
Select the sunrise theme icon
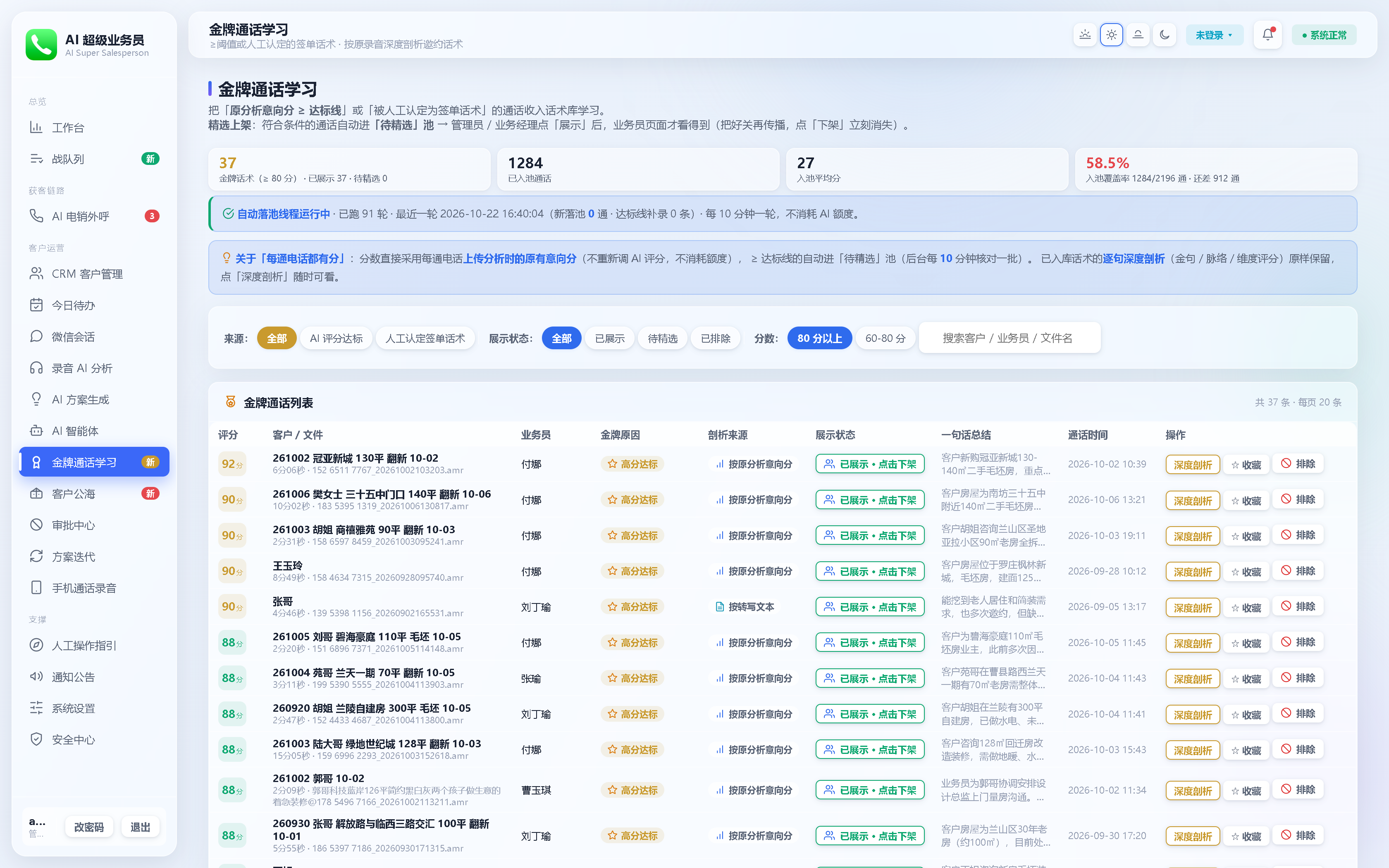[1085, 35]
